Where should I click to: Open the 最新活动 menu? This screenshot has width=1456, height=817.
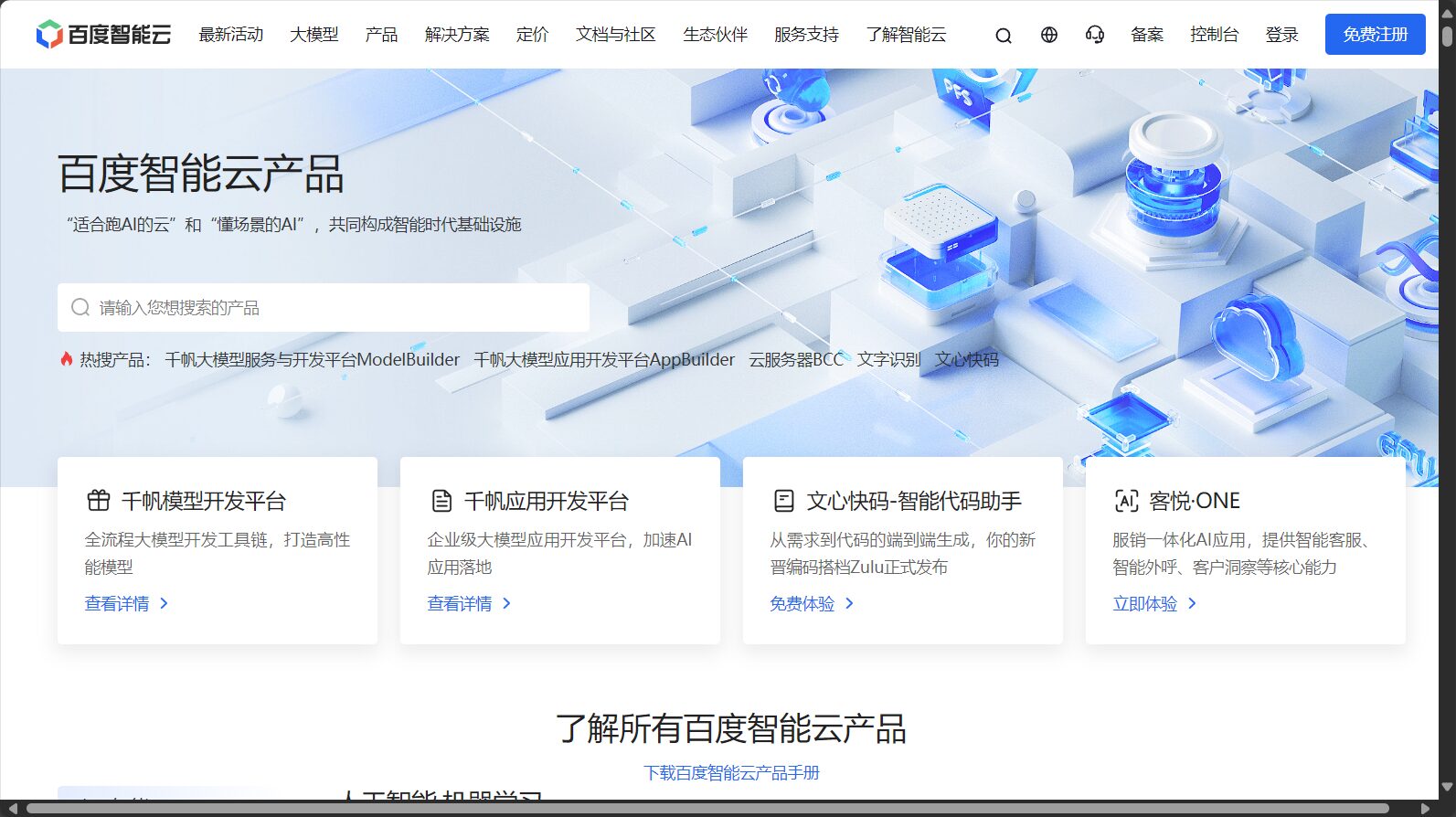tap(231, 35)
